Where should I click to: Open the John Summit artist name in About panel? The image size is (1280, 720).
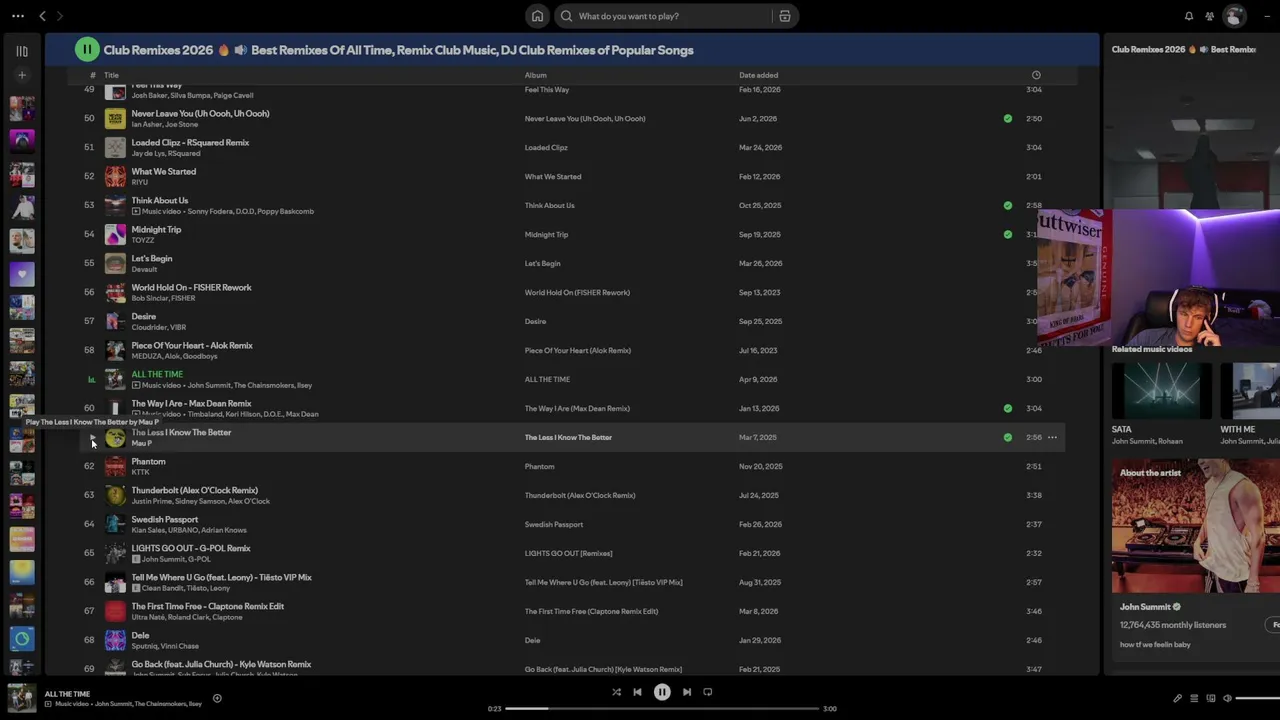[x=1145, y=607]
